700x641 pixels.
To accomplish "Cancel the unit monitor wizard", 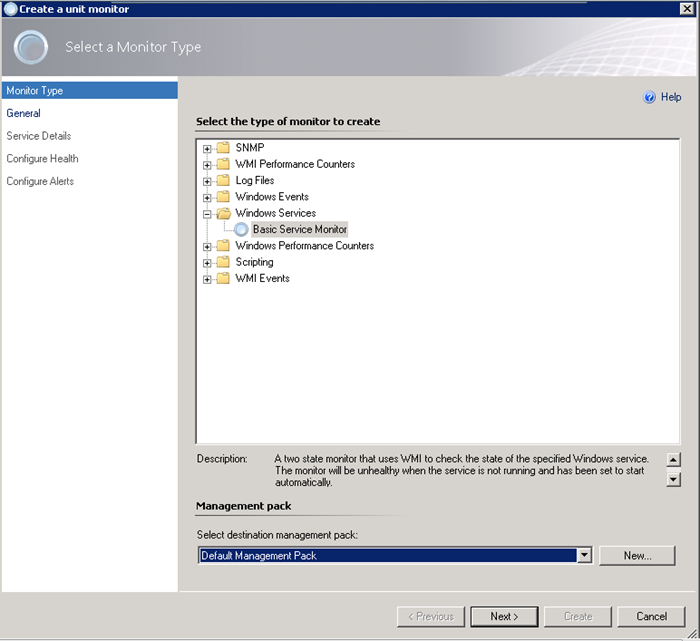I will point(651,617).
